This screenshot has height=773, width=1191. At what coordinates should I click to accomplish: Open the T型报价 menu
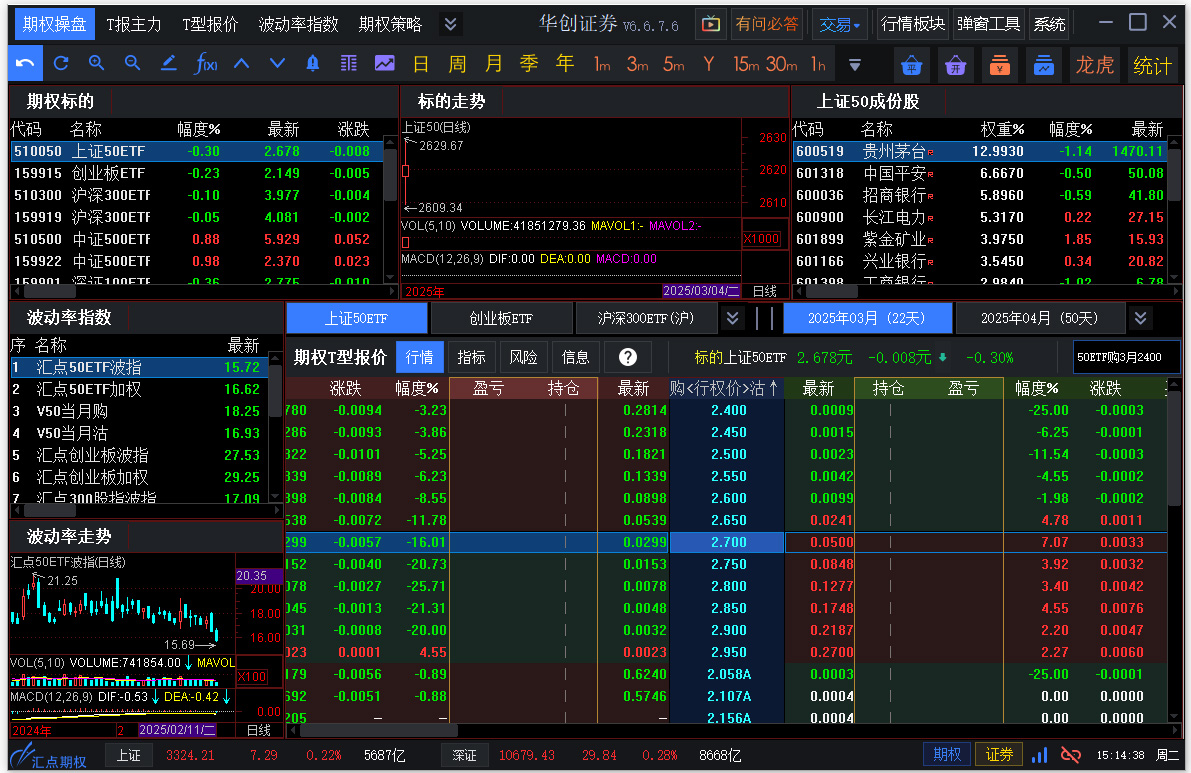click(x=210, y=24)
